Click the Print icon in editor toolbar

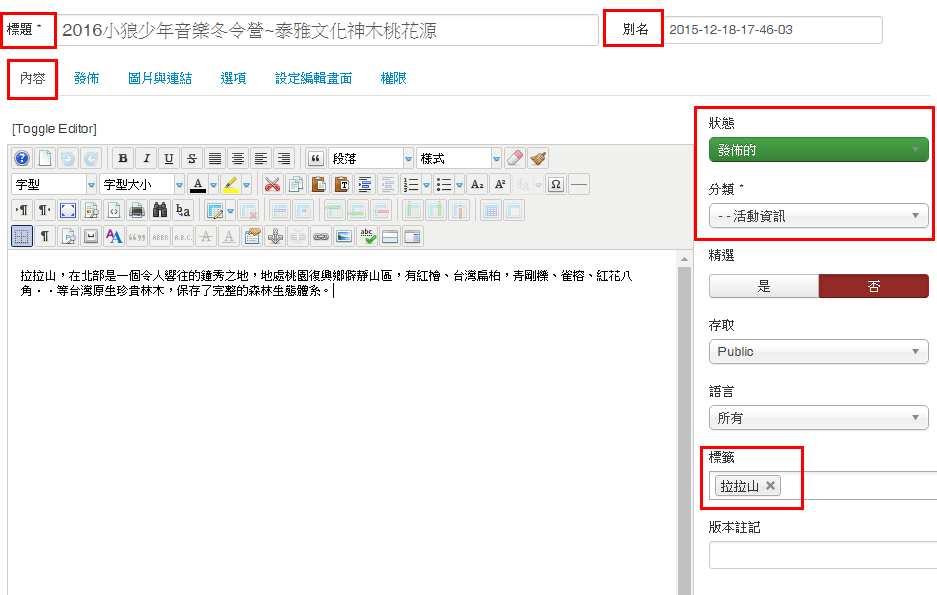click(136, 210)
